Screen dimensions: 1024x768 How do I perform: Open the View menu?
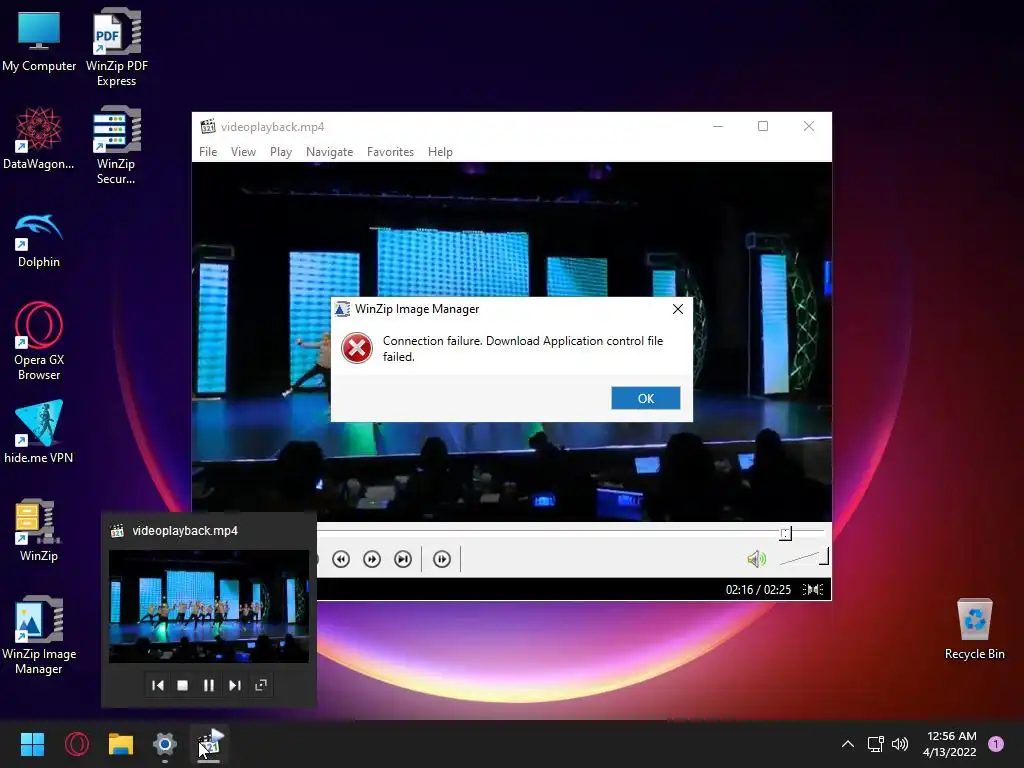(x=243, y=152)
